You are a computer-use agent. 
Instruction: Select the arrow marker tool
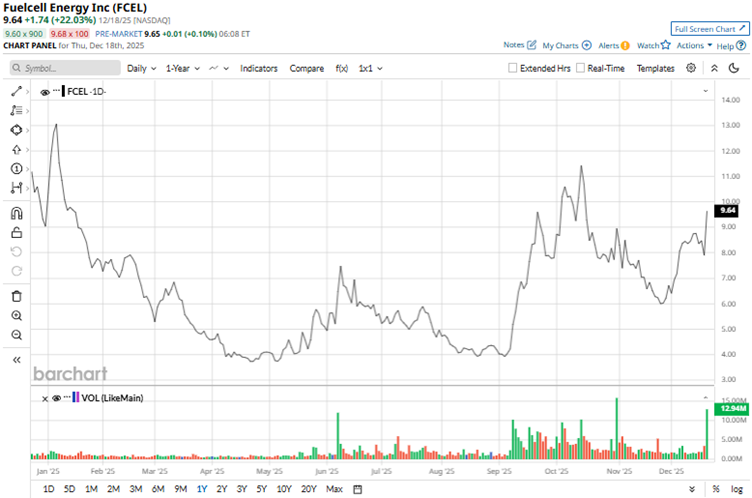click(x=16, y=150)
